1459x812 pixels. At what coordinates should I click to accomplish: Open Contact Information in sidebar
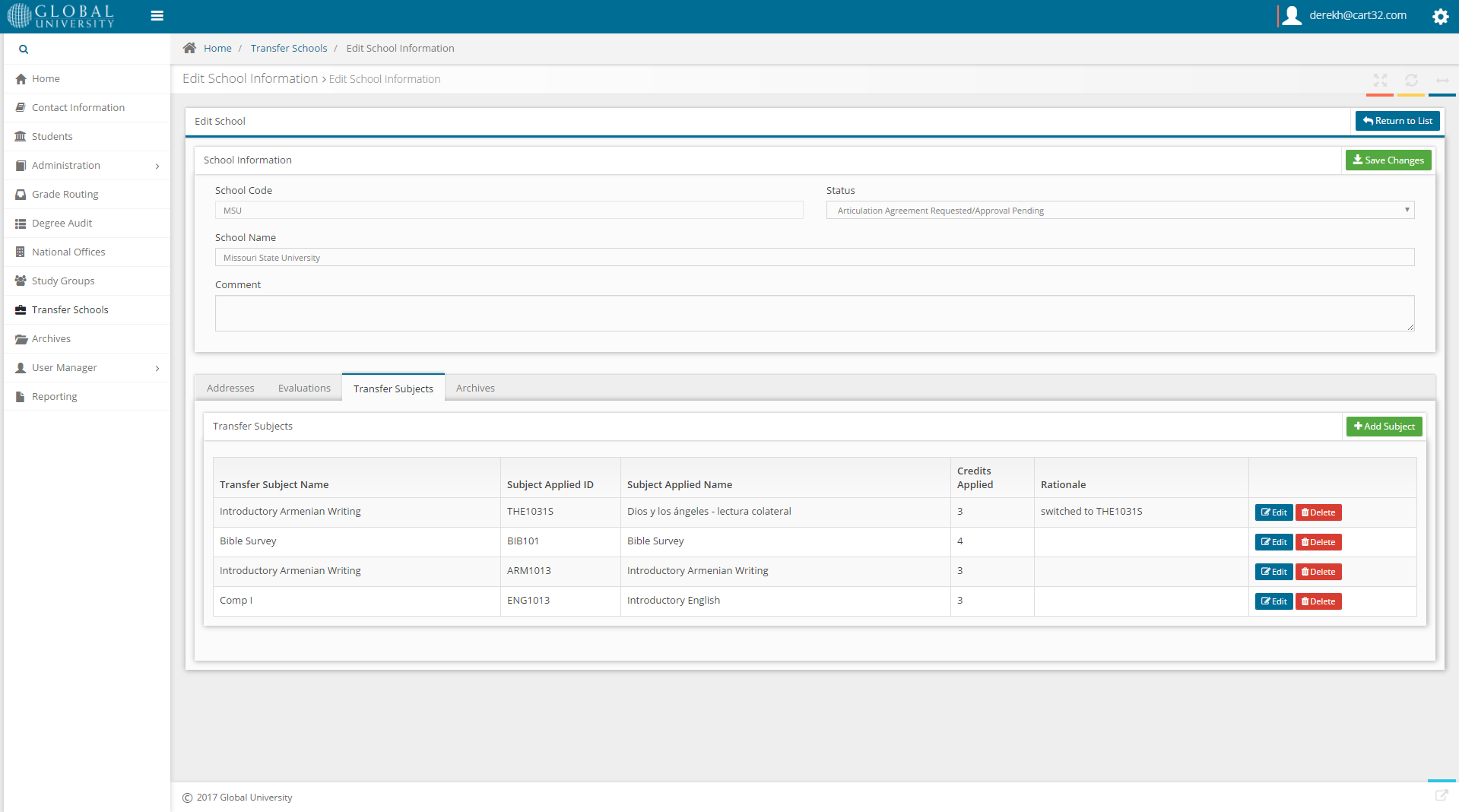(87, 108)
